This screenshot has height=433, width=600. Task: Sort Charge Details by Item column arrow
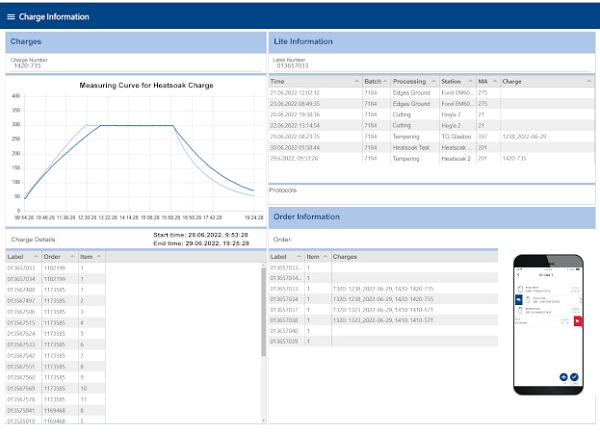(x=99, y=257)
